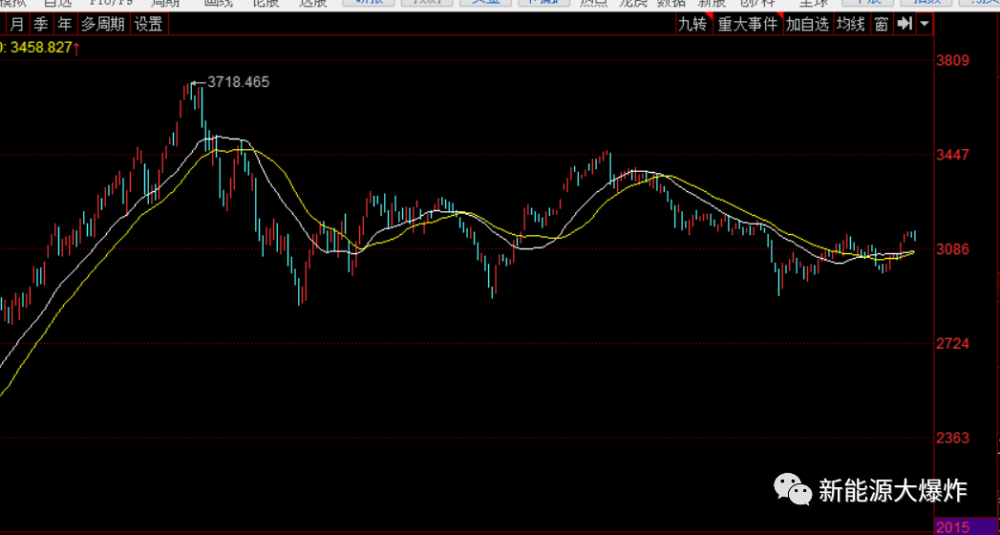Toggle 重大事件 major events overlay
1000x535 pixels.
tap(748, 25)
